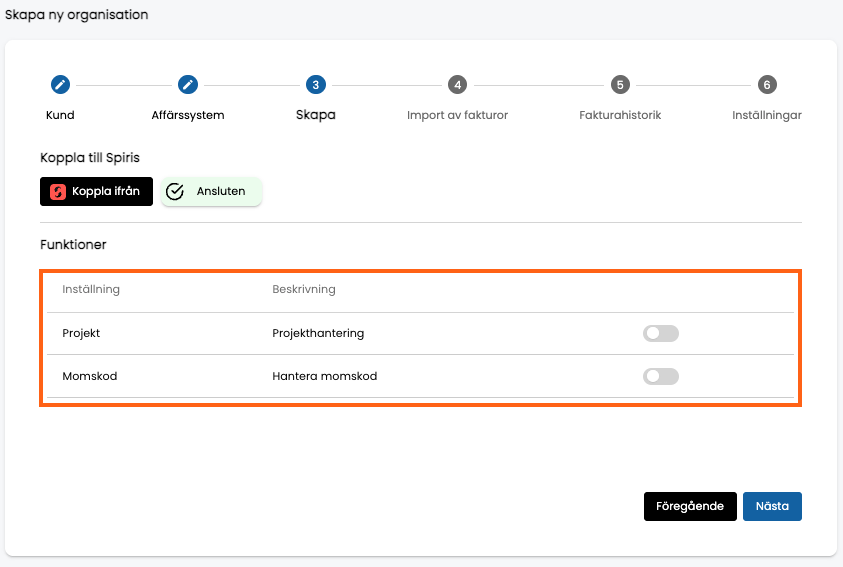
Task: Click the Nästa button
Action: tap(772, 506)
